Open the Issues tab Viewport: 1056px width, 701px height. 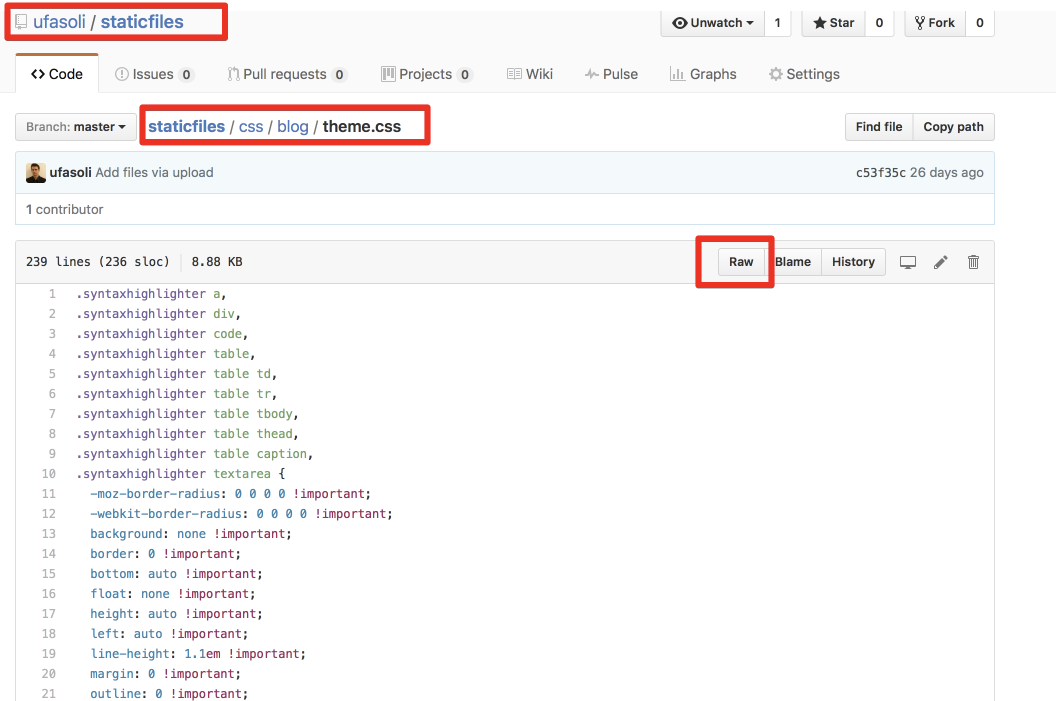(154, 74)
